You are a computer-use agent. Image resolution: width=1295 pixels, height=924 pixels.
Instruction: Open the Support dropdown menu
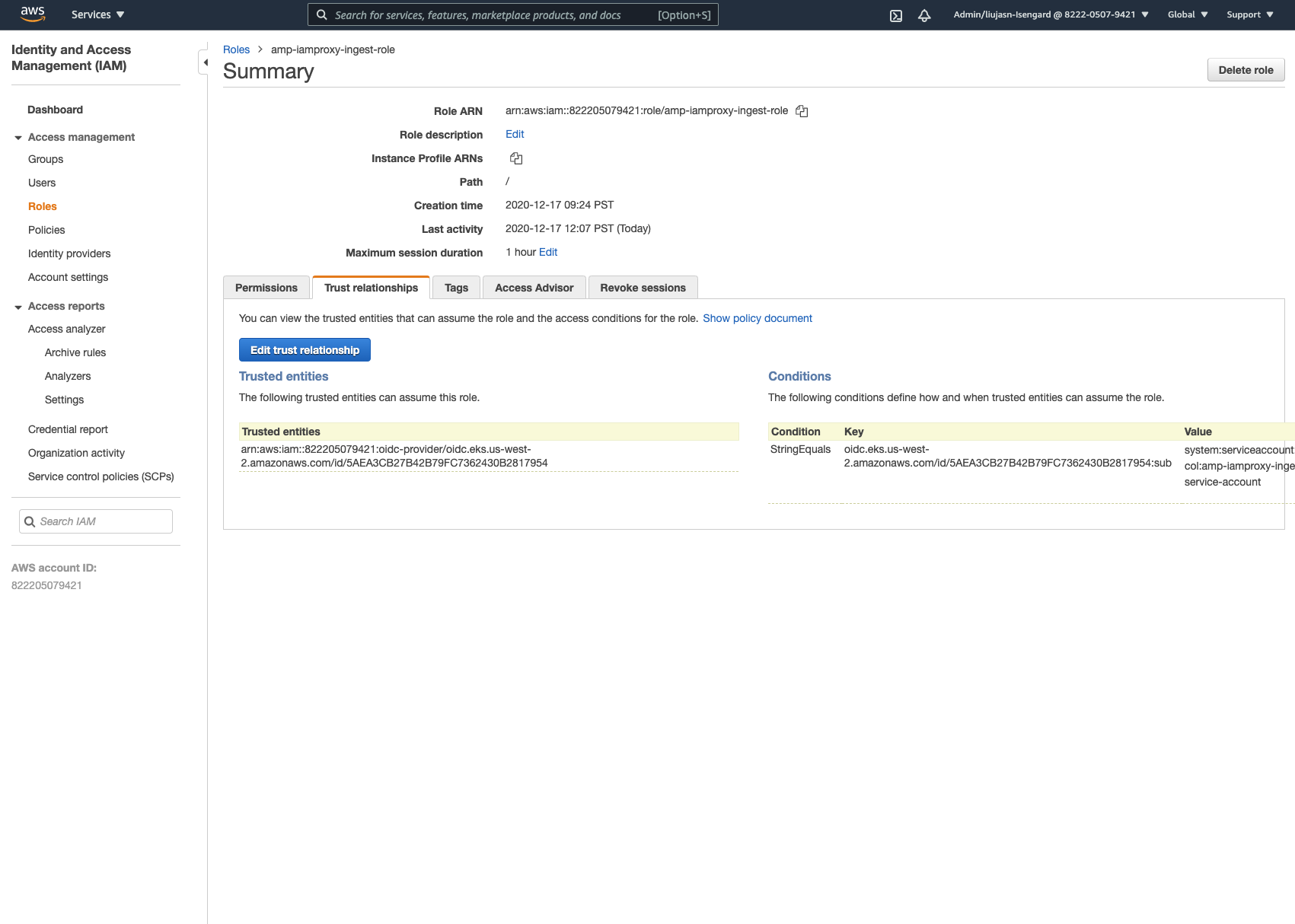pyautogui.click(x=1250, y=14)
